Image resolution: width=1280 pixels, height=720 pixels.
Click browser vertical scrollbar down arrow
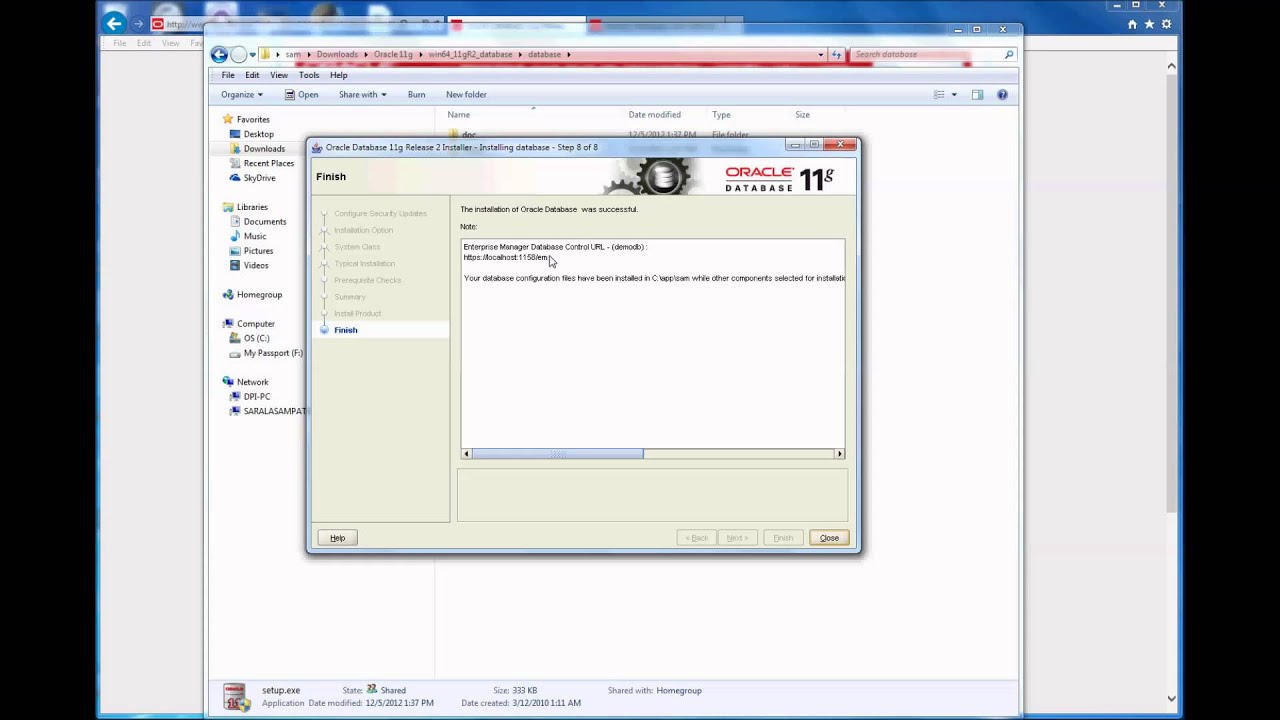pyautogui.click(x=1172, y=698)
